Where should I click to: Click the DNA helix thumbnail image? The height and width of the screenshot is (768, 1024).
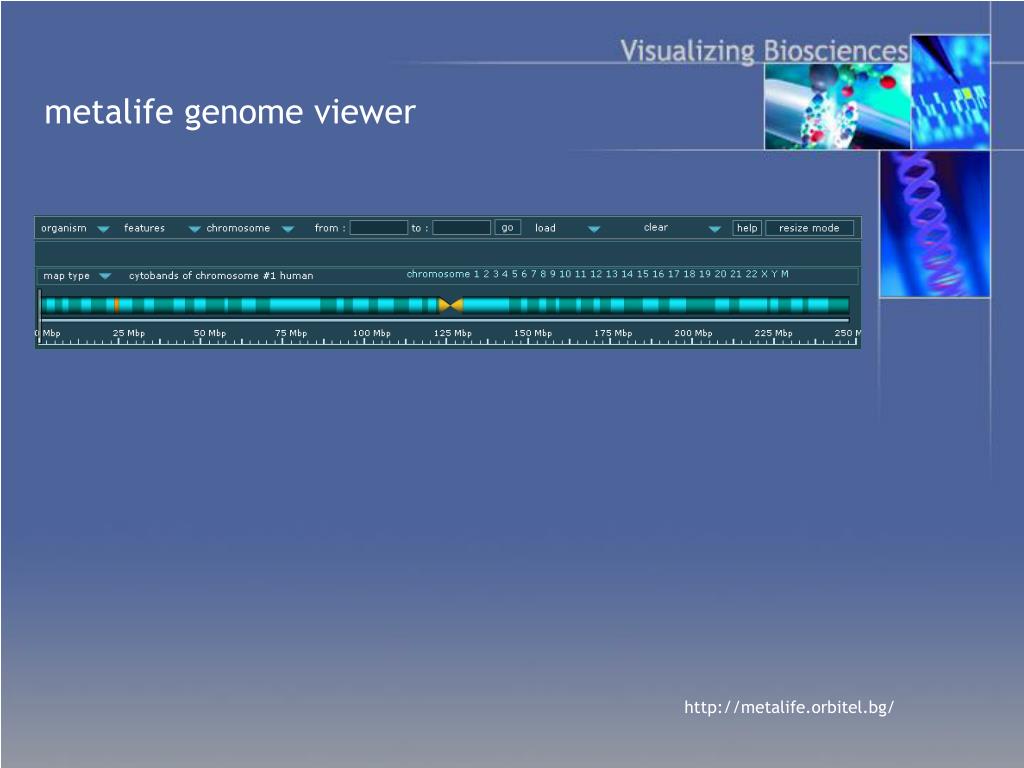point(935,224)
